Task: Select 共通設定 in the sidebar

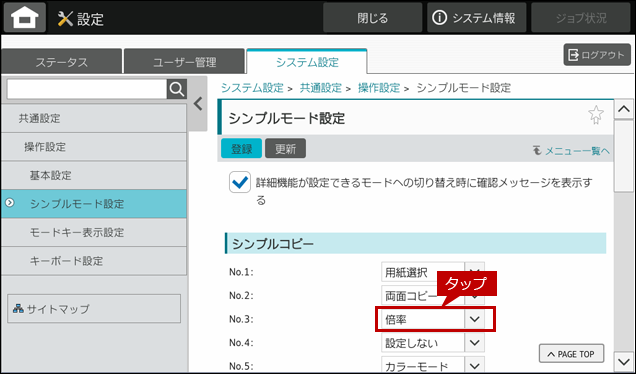Action: (x=94, y=118)
